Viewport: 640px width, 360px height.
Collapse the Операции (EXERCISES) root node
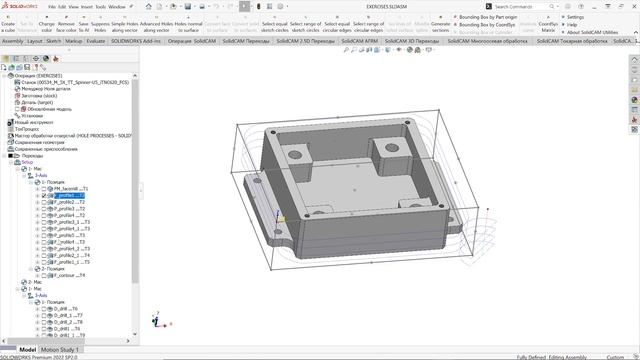click(4, 76)
